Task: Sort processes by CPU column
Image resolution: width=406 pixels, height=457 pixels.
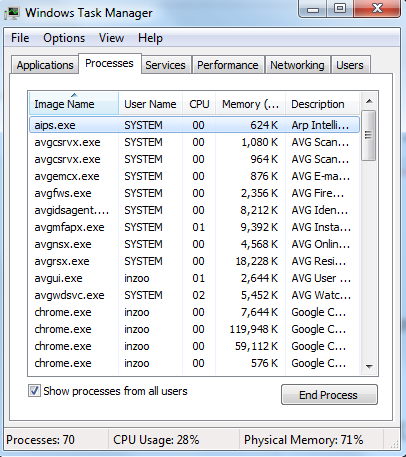Action: pos(199,104)
